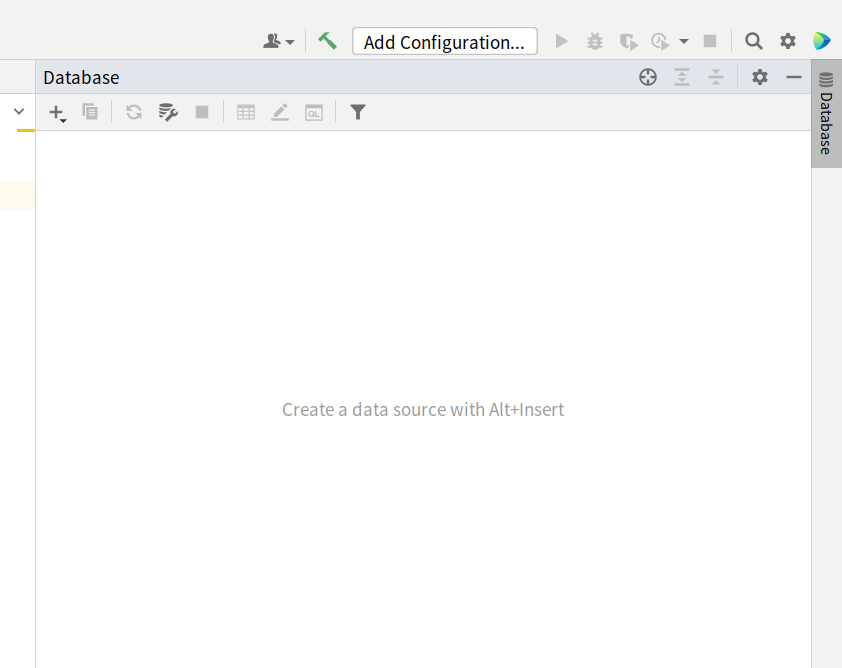
Task: Open Data Source Properties
Action: point(168,112)
